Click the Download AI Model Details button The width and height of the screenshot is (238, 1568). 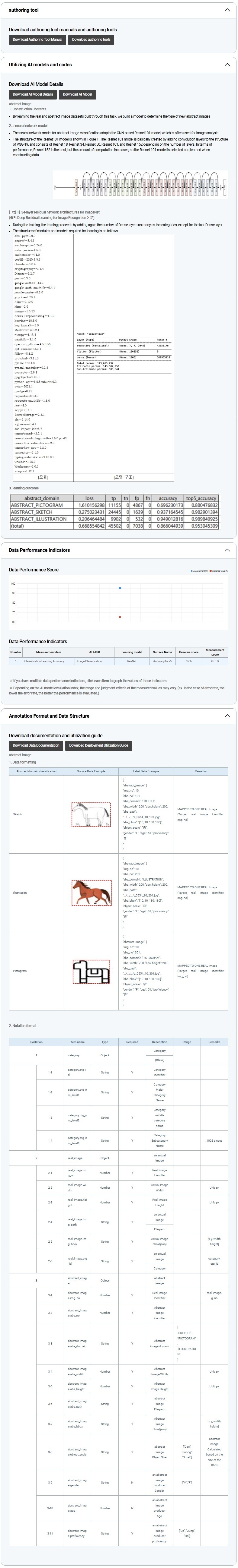(x=33, y=94)
